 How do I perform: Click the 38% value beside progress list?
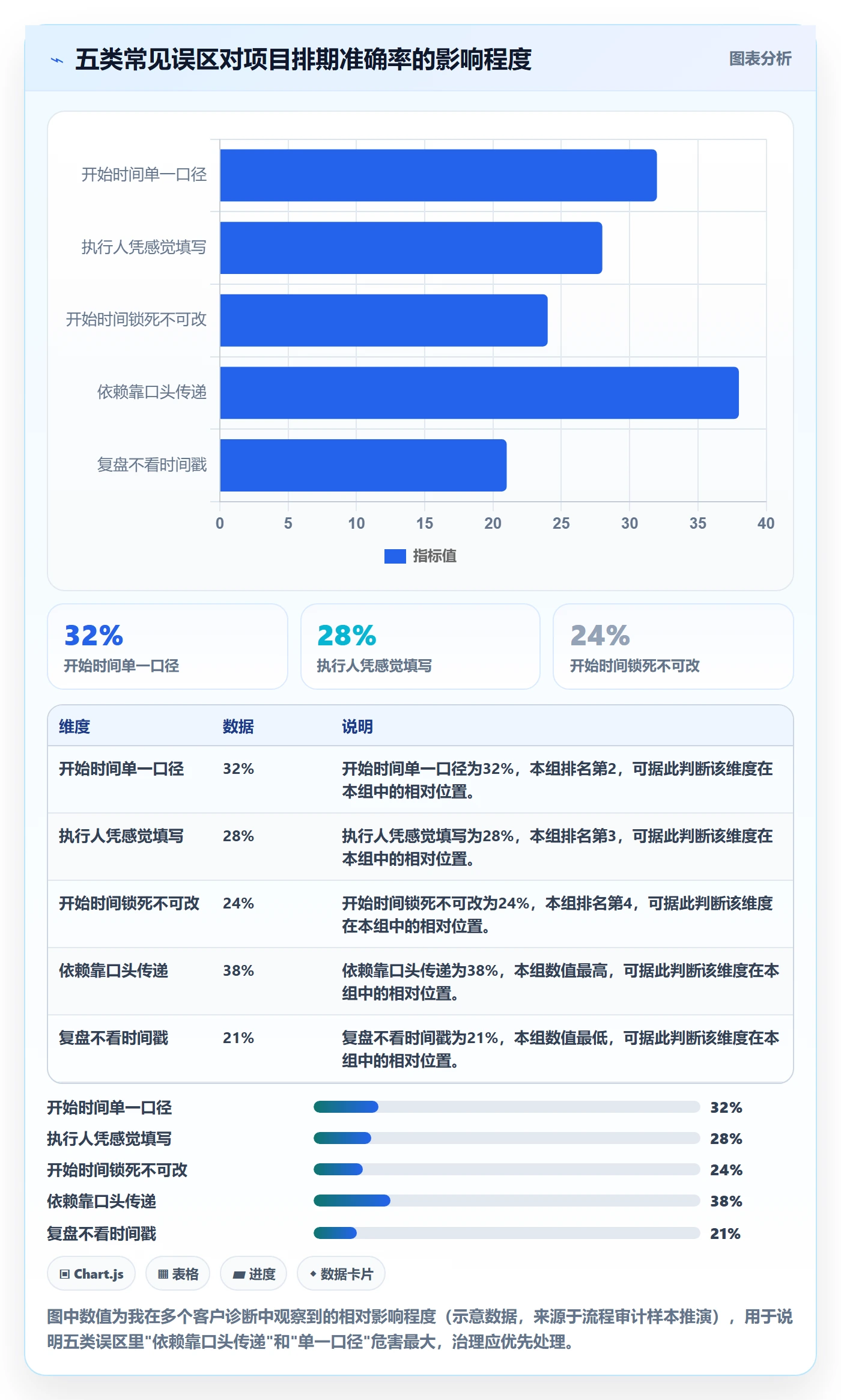pos(726,1201)
